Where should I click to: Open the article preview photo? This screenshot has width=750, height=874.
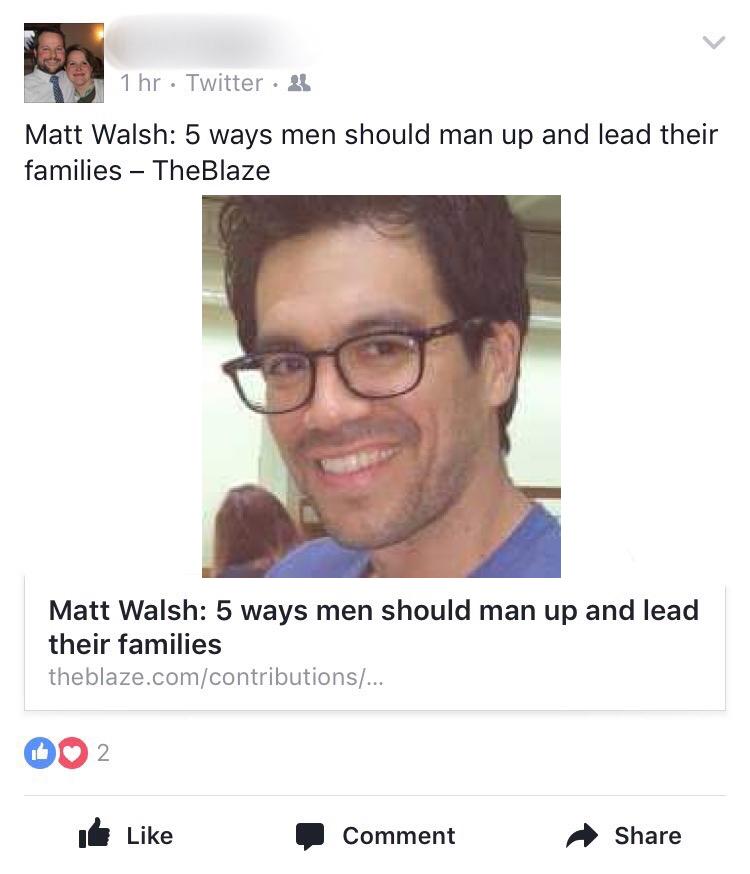[381, 386]
